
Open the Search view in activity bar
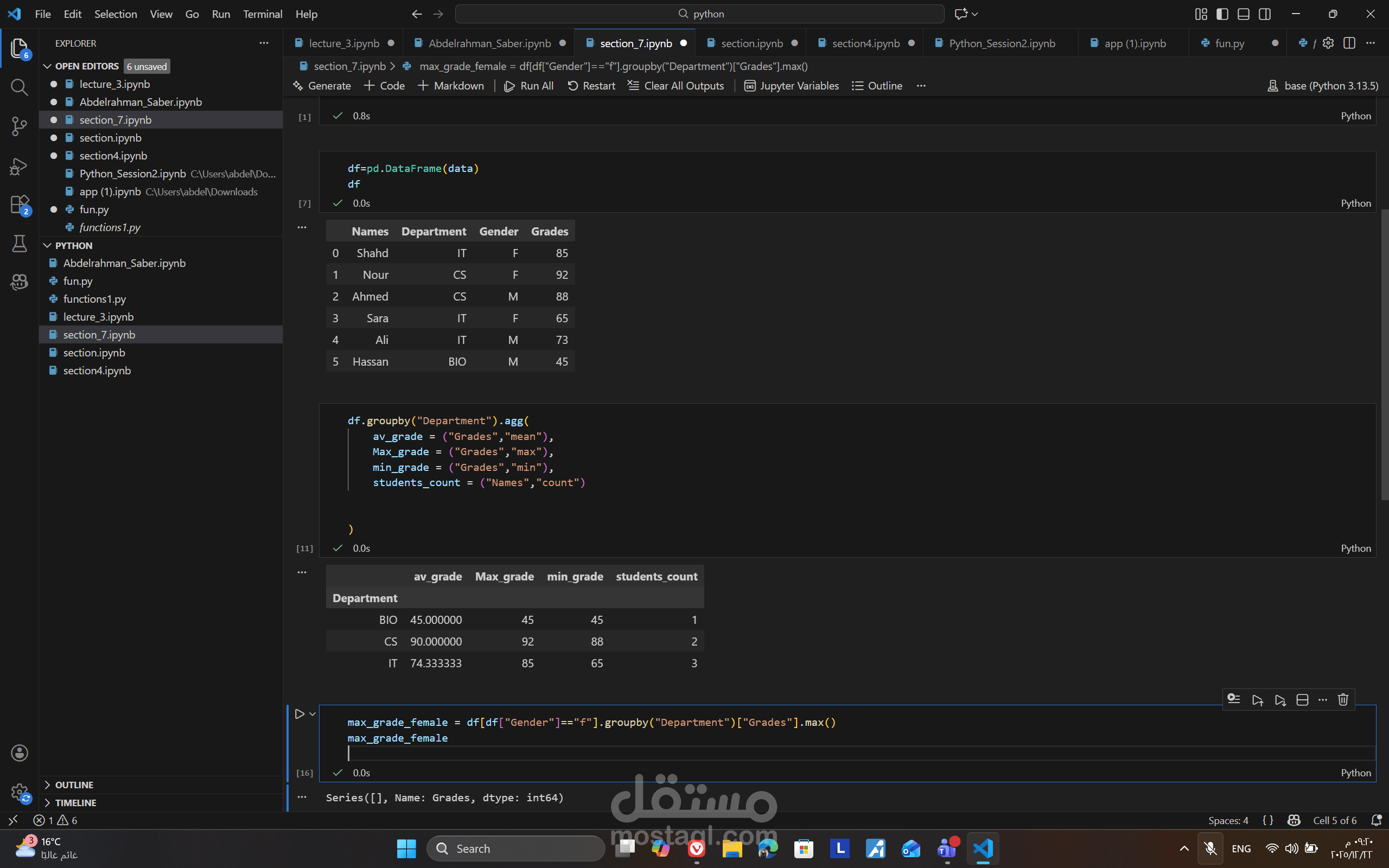click(x=19, y=87)
